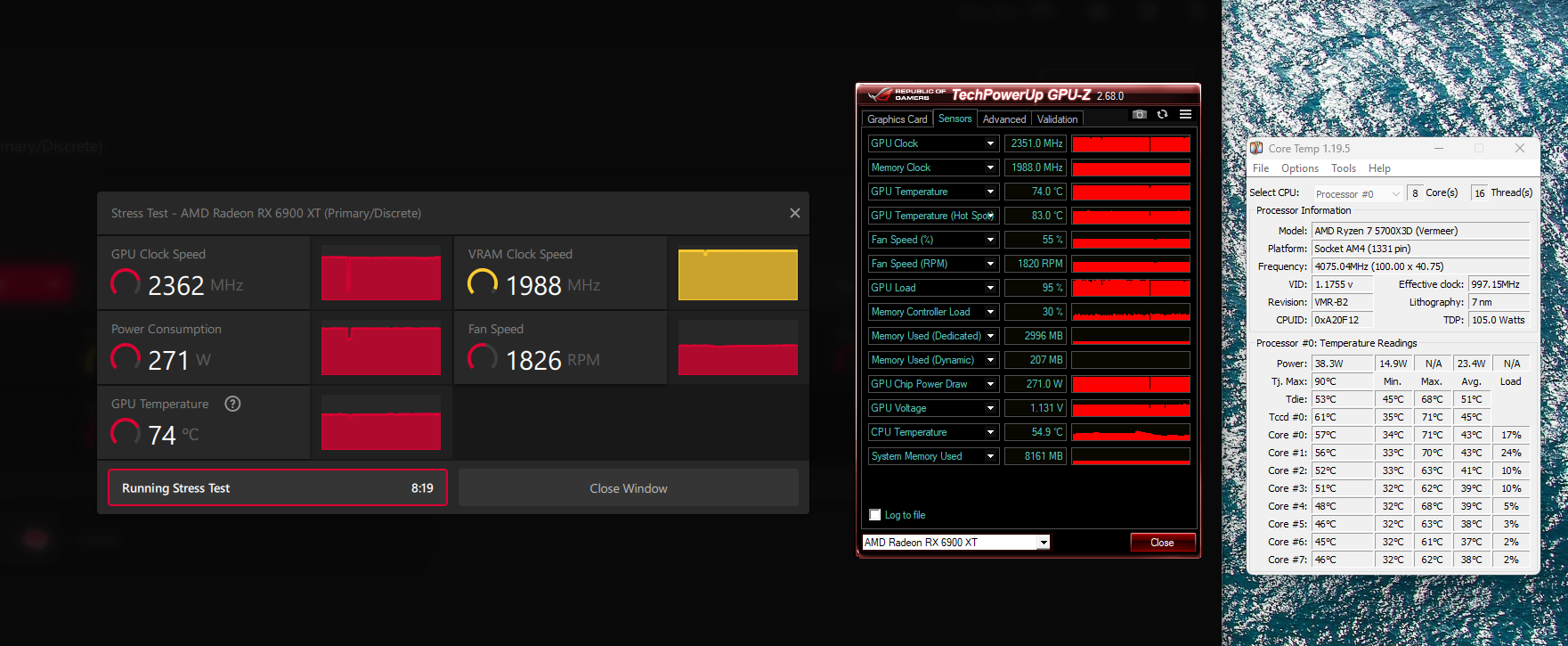Click the Running Stress Test progress bar
The width and height of the screenshot is (1568, 646).
[x=277, y=488]
